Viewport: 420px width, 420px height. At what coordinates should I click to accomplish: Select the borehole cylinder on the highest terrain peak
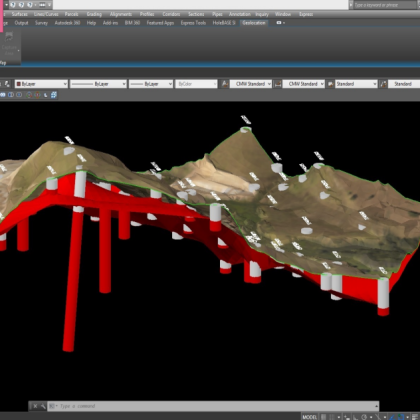(x=246, y=129)
